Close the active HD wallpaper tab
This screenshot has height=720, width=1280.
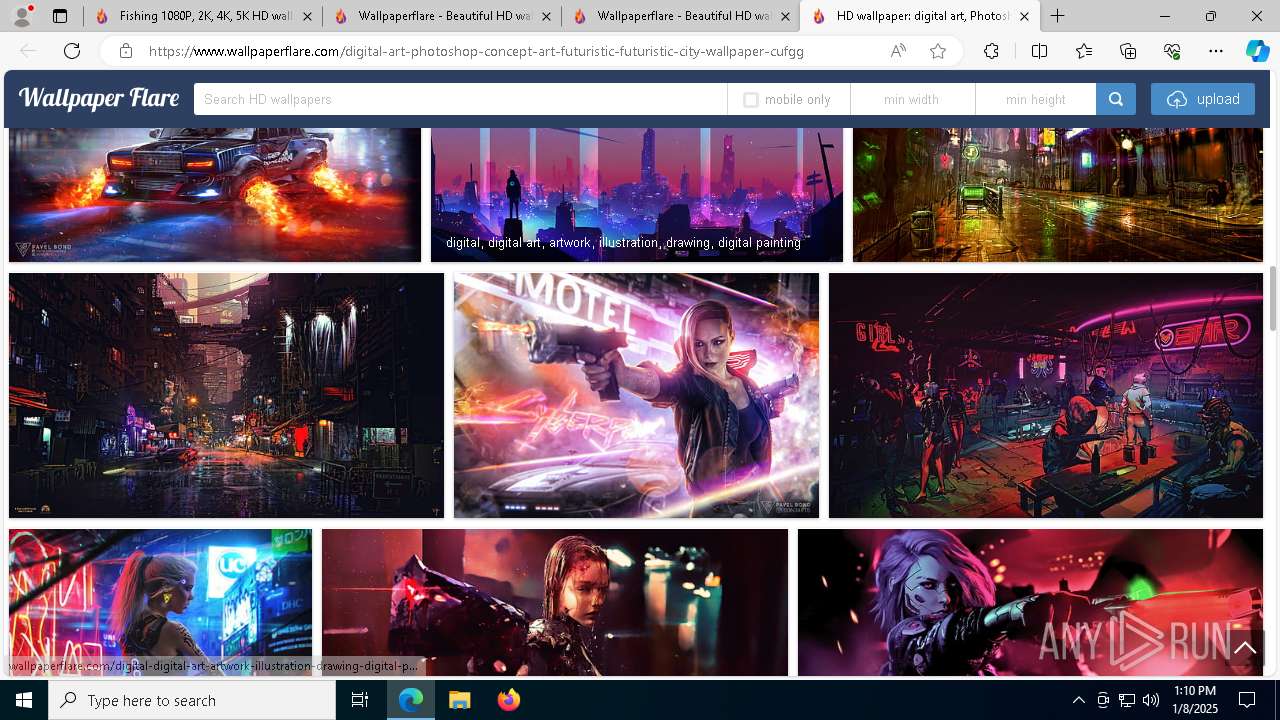tap(1024, 16)
